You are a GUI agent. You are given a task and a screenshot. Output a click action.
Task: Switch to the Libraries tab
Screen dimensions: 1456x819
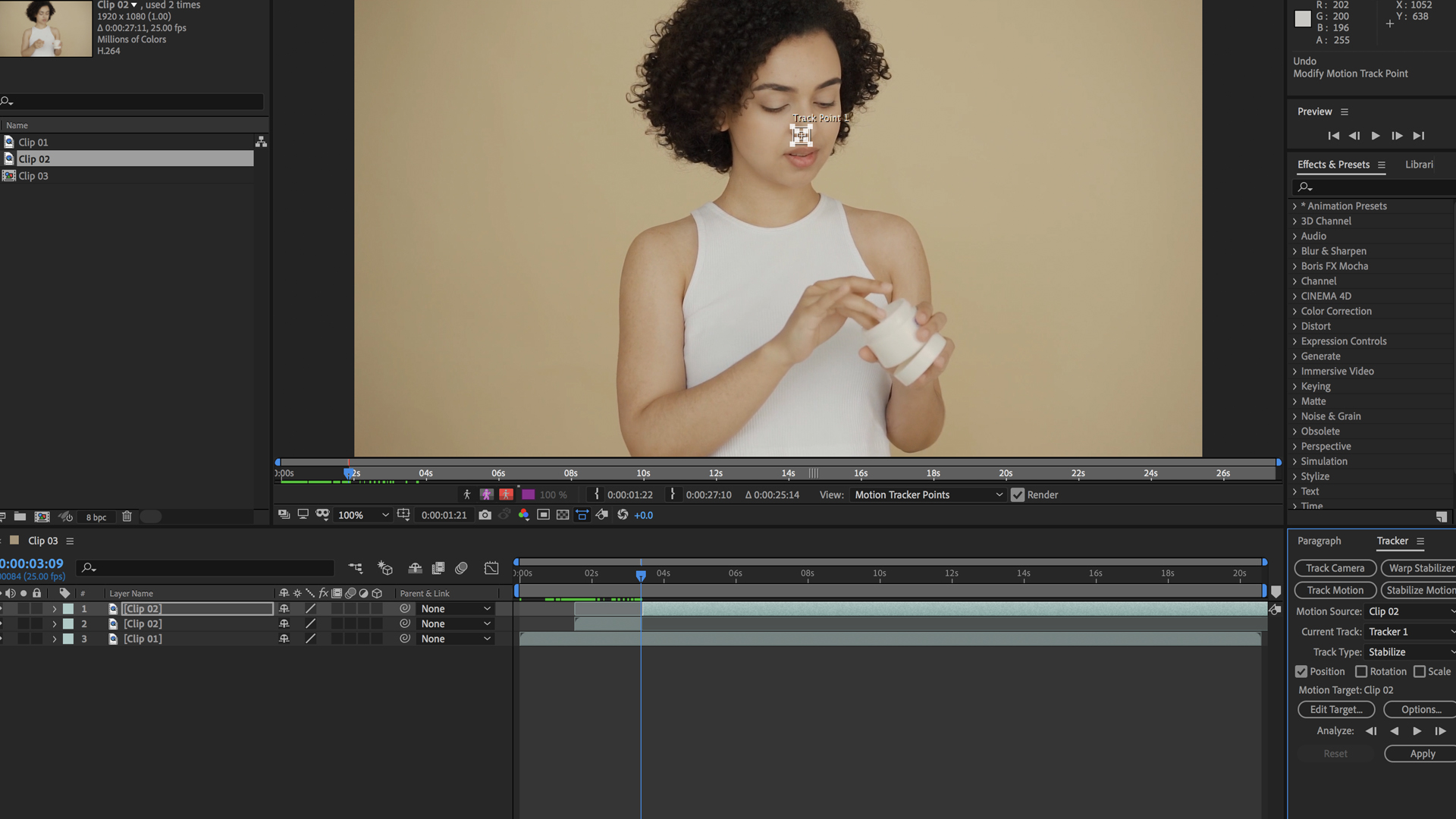point(1420,165)
